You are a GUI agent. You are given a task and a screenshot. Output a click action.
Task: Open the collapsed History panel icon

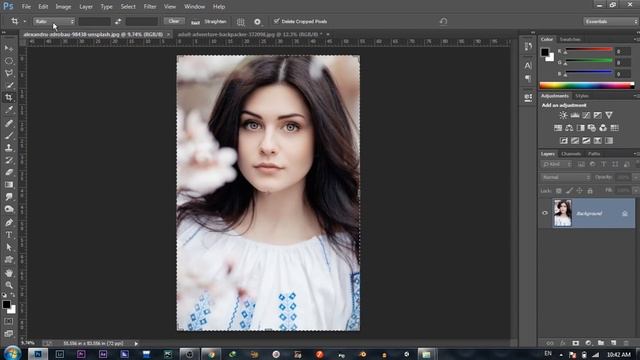[x=528, y=47]
